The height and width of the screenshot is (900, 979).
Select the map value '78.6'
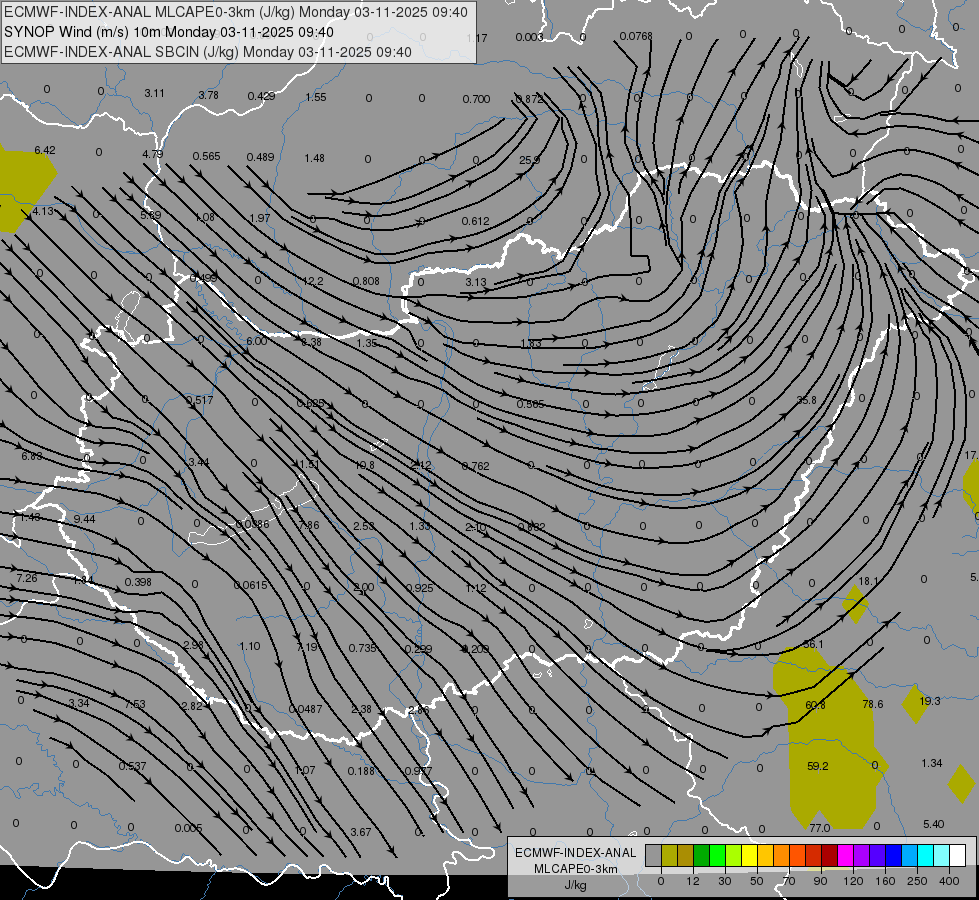click(x=873, y=704)
